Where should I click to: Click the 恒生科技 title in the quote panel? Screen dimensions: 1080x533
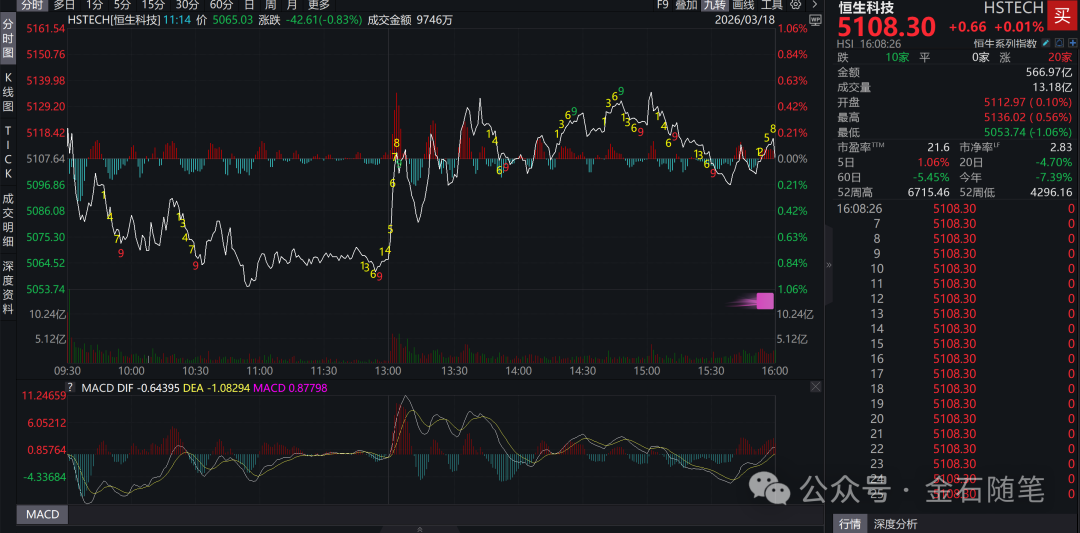click(x=866, y=8)
